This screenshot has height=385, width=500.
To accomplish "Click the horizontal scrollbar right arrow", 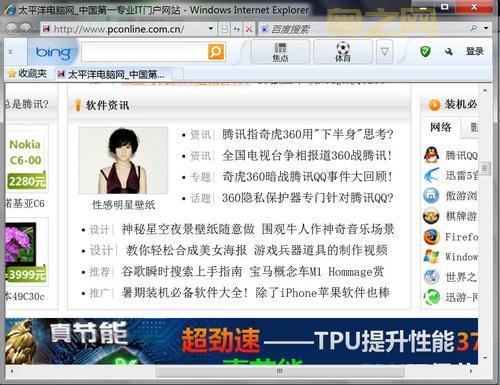I will pos(471,371).
